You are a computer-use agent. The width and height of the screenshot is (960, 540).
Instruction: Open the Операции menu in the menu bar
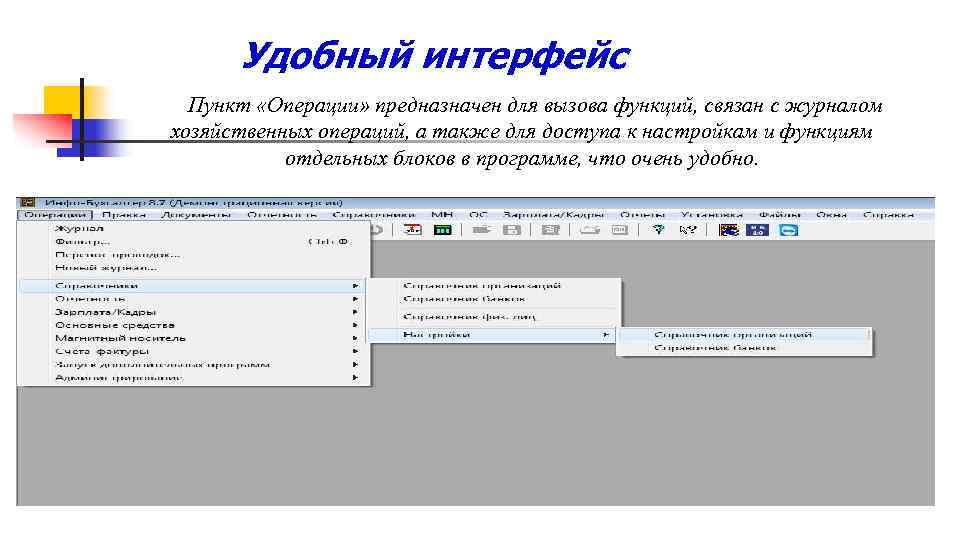coord(54,215)
